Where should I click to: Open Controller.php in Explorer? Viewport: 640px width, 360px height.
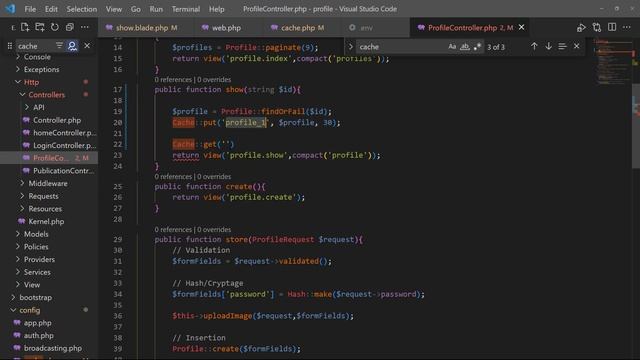(57, 120)
